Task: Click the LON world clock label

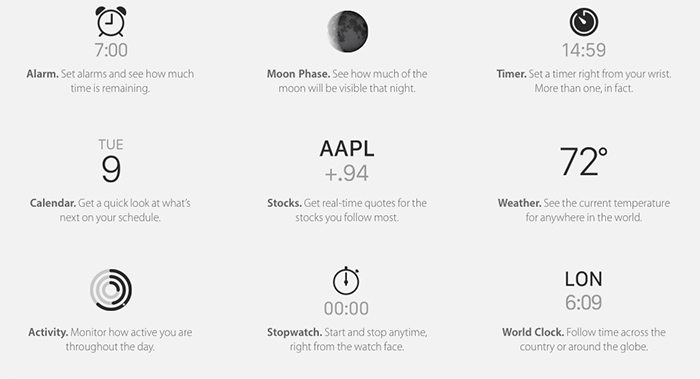Action: (x=583, y=279)
